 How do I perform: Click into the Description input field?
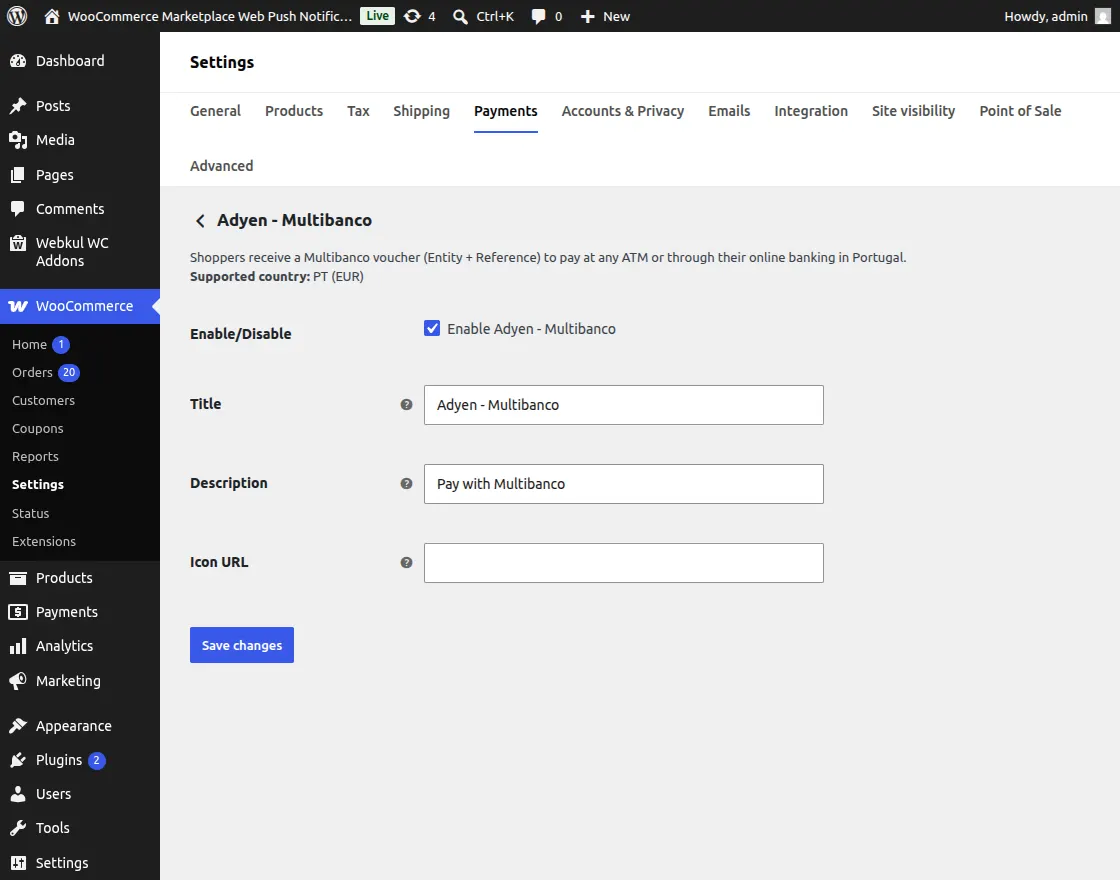[x=624, y=484]
